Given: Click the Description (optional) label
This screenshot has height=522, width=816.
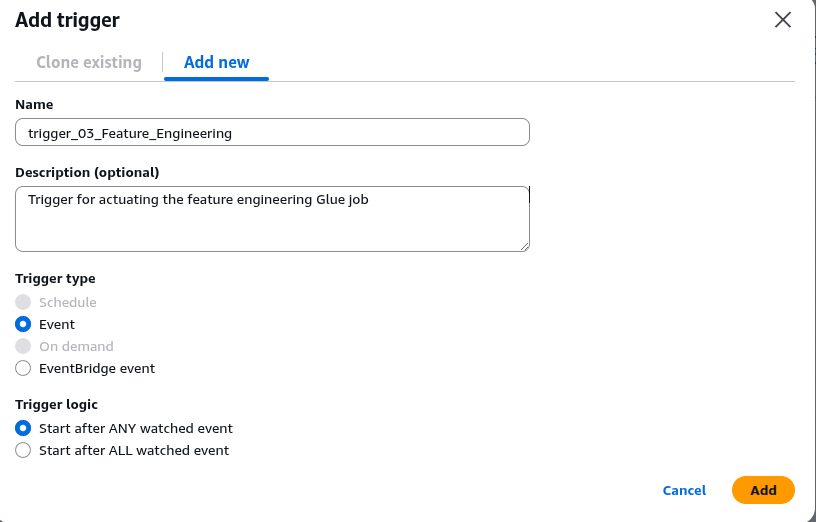Looking at the screenshot, I should pyautogui.click(x=87, y=172).
